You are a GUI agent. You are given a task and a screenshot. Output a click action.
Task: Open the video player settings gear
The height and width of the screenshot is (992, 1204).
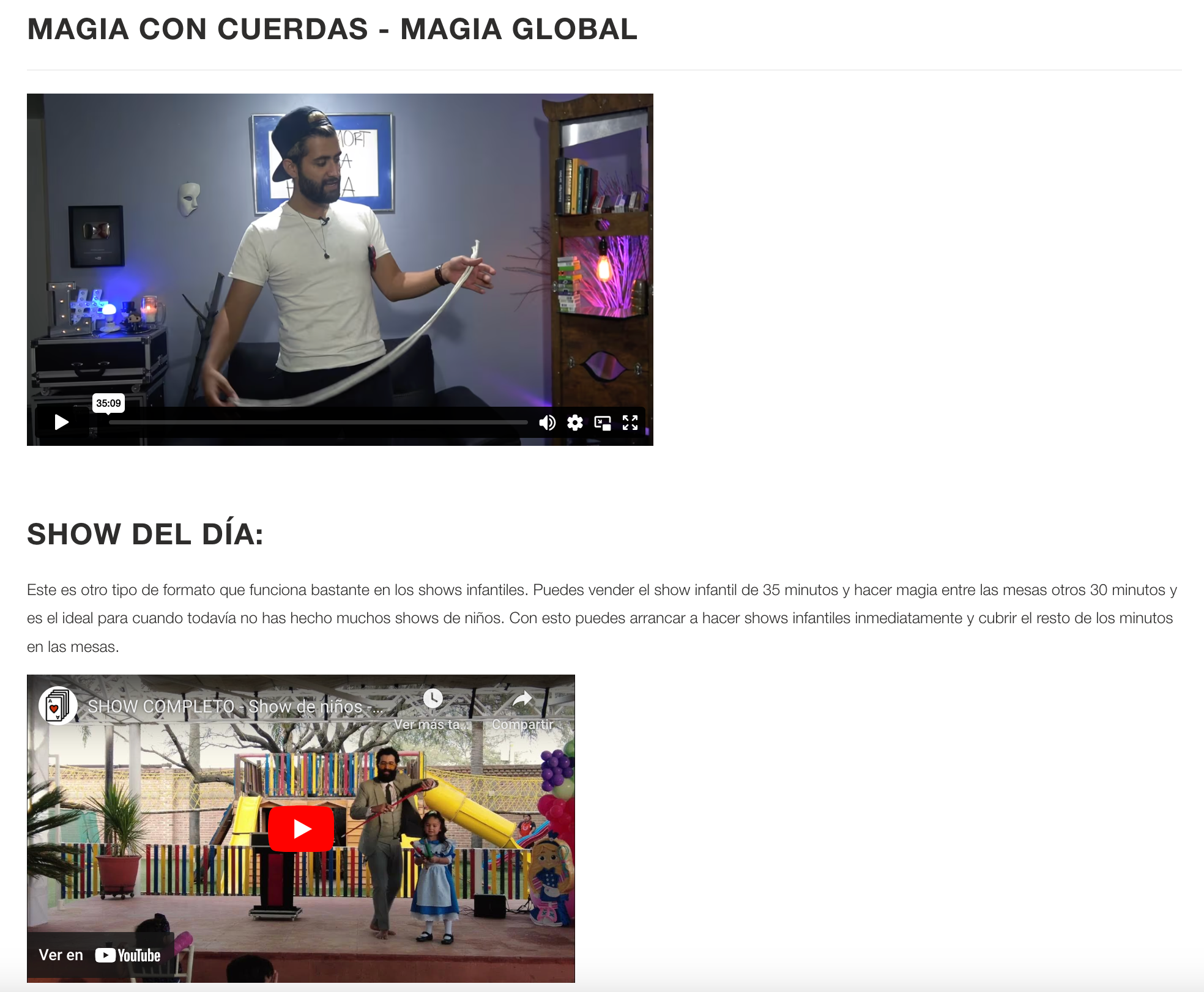(x=575, y=422)
